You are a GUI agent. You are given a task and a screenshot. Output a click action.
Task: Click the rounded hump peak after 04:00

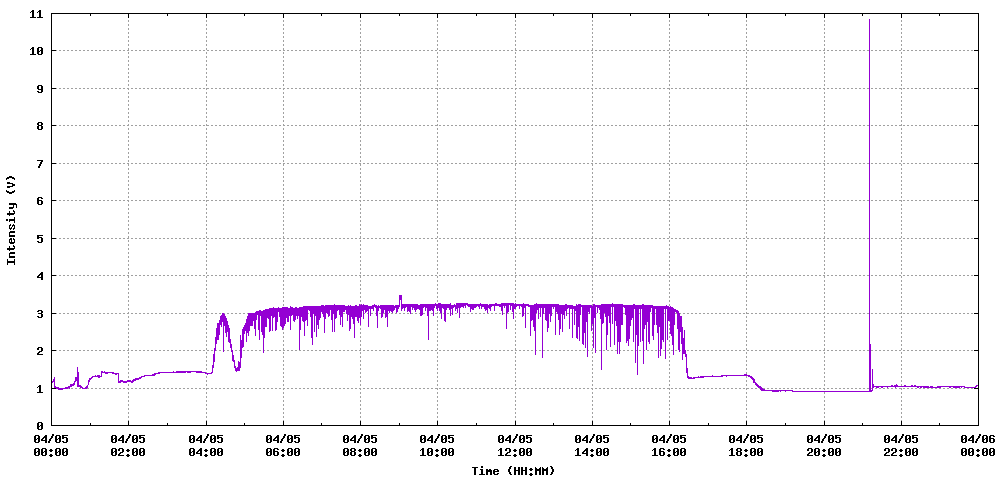pyautogui.click(x=223, y=315)
